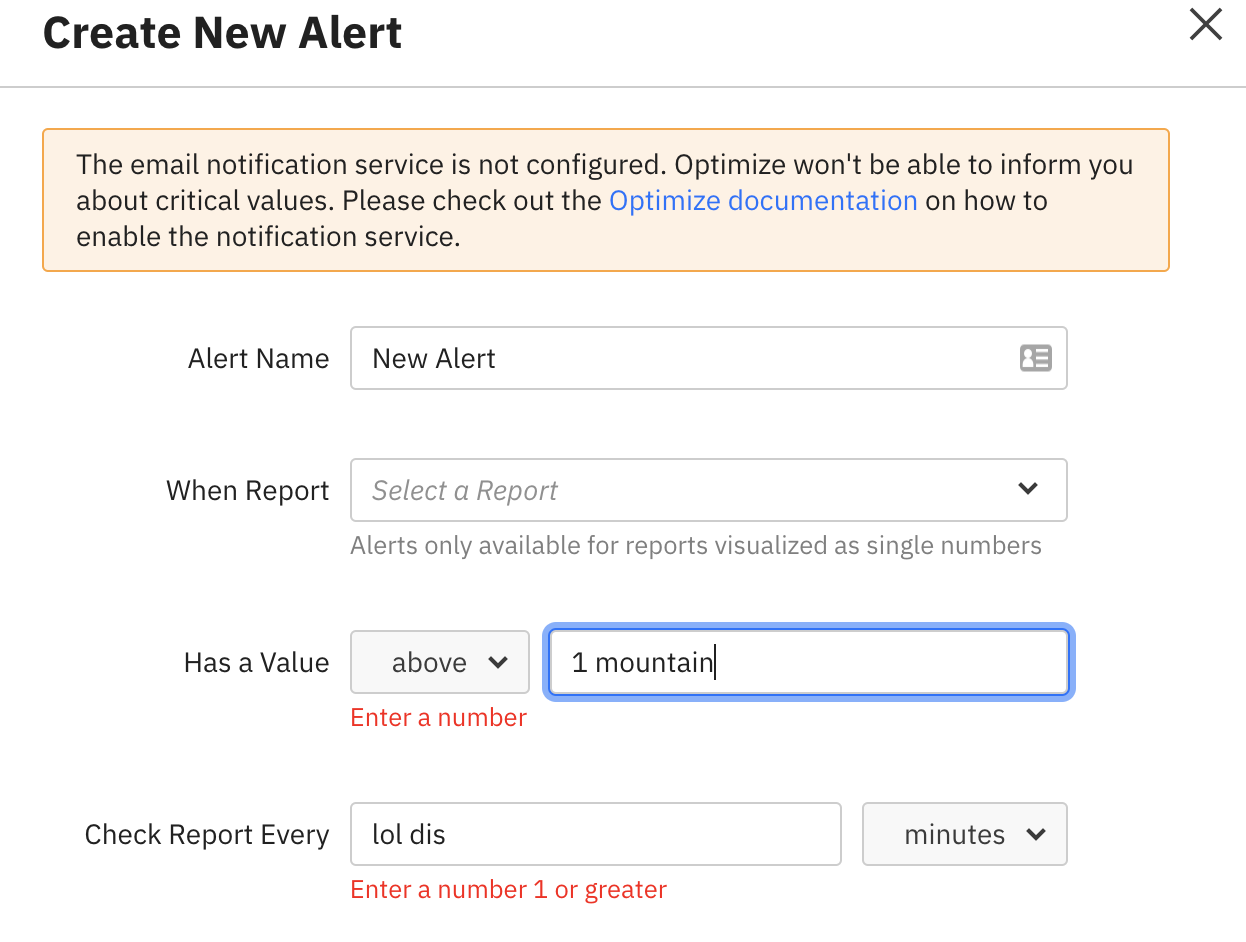Click the chevron arrow beside "above"

(x=497, y=662)
